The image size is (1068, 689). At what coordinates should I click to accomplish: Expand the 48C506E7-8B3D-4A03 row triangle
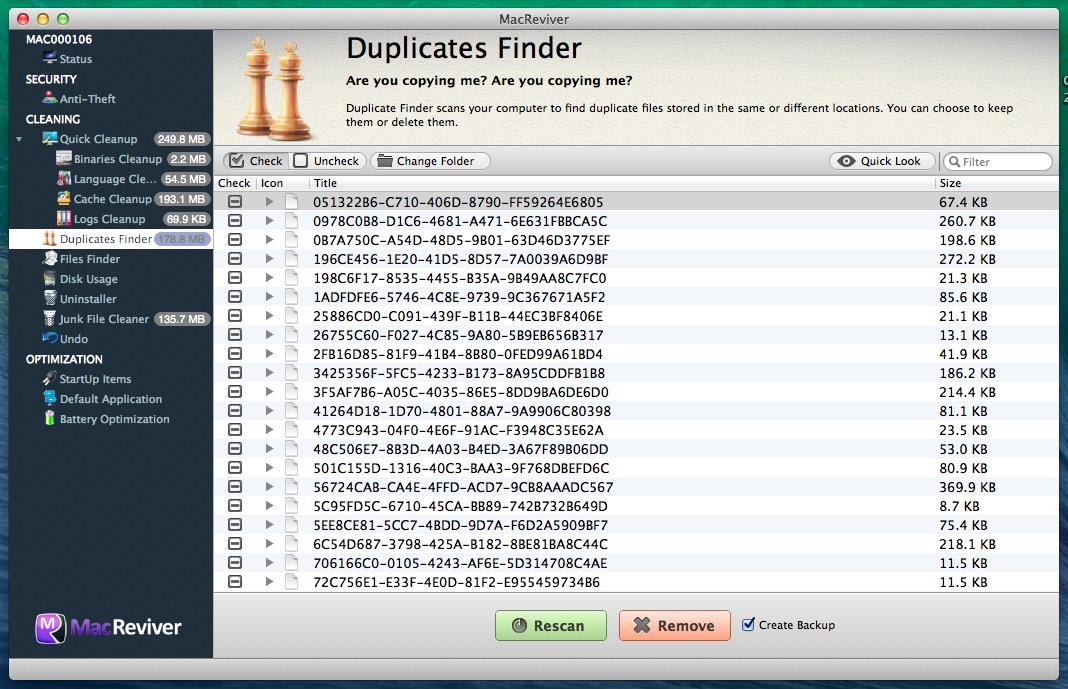tap(269, 449)
